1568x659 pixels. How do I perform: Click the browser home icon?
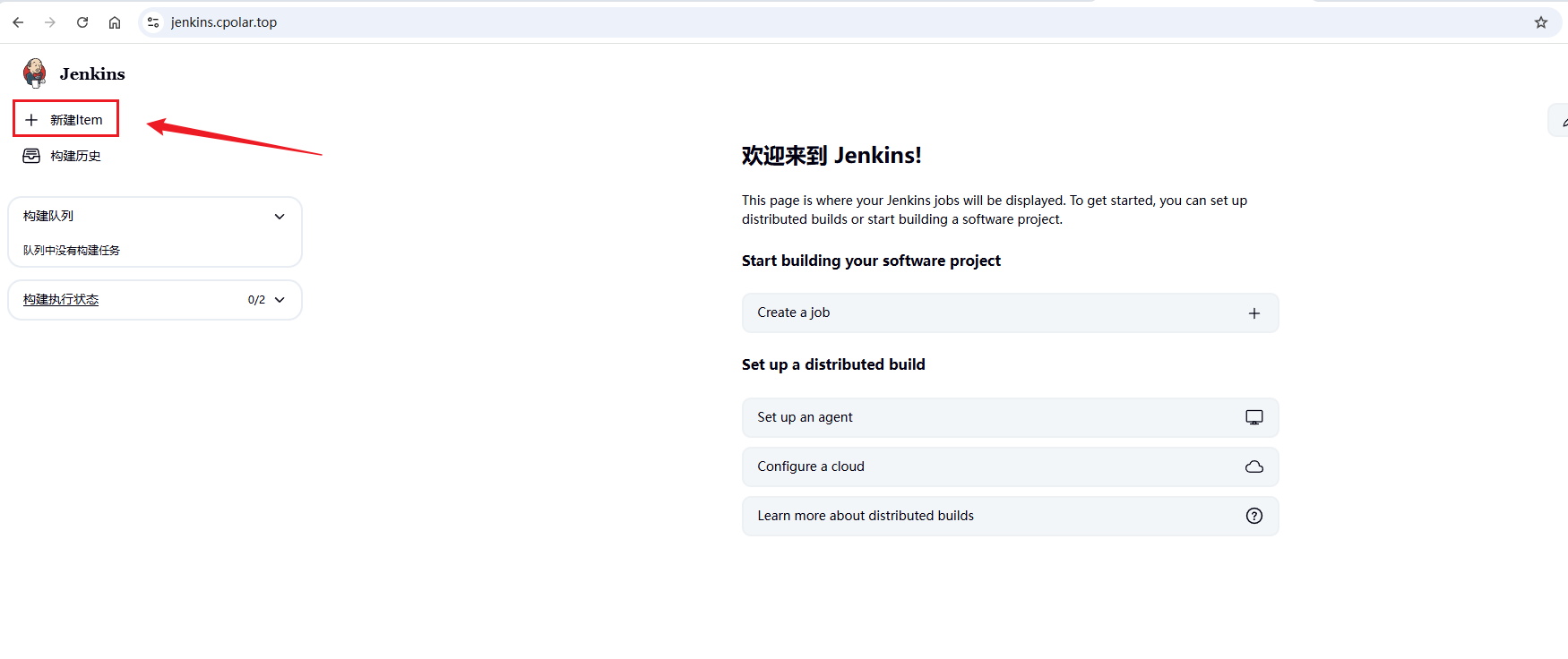115,22
